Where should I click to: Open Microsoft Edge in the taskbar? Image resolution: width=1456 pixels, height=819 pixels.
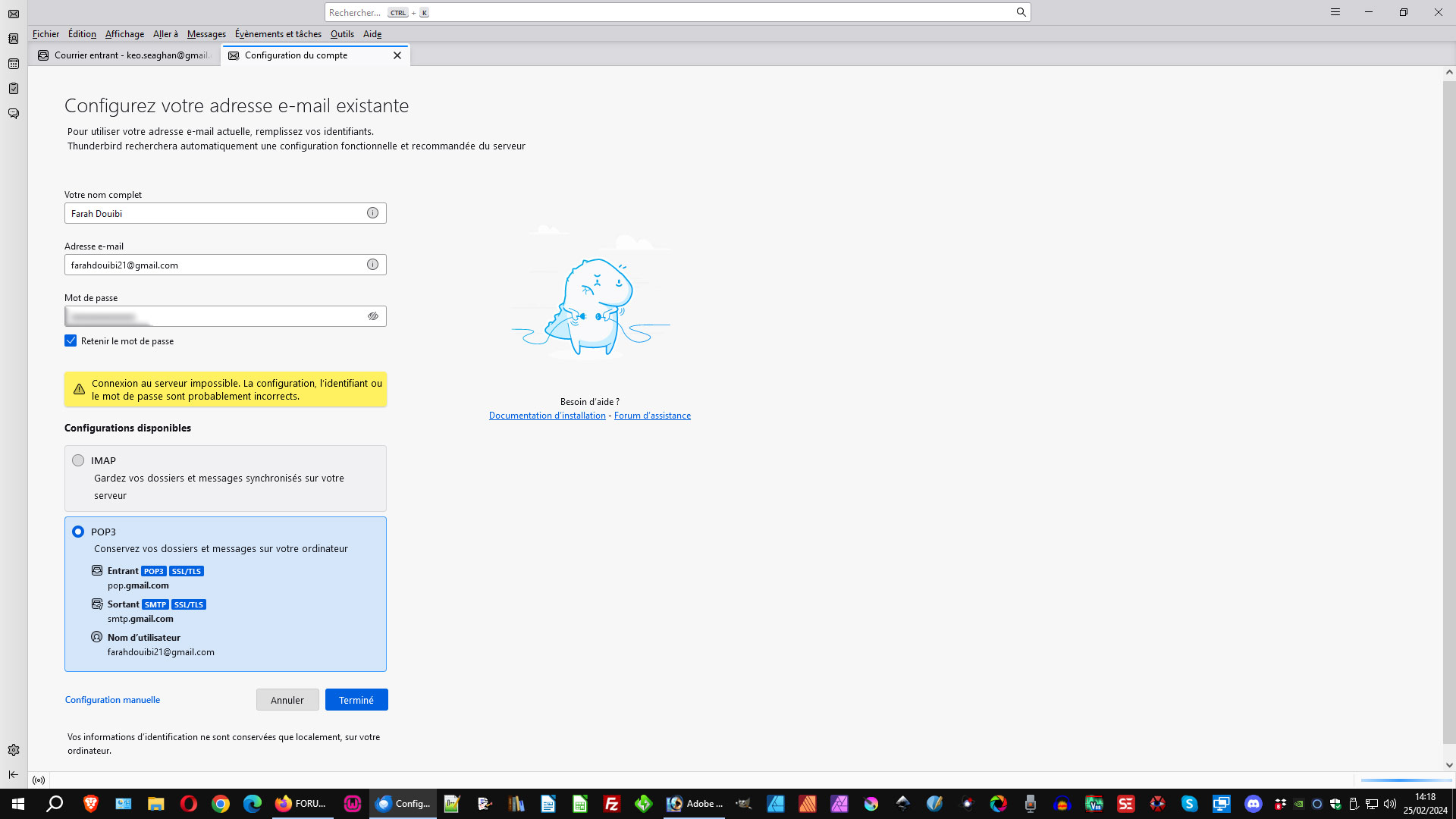coord(253,804)
